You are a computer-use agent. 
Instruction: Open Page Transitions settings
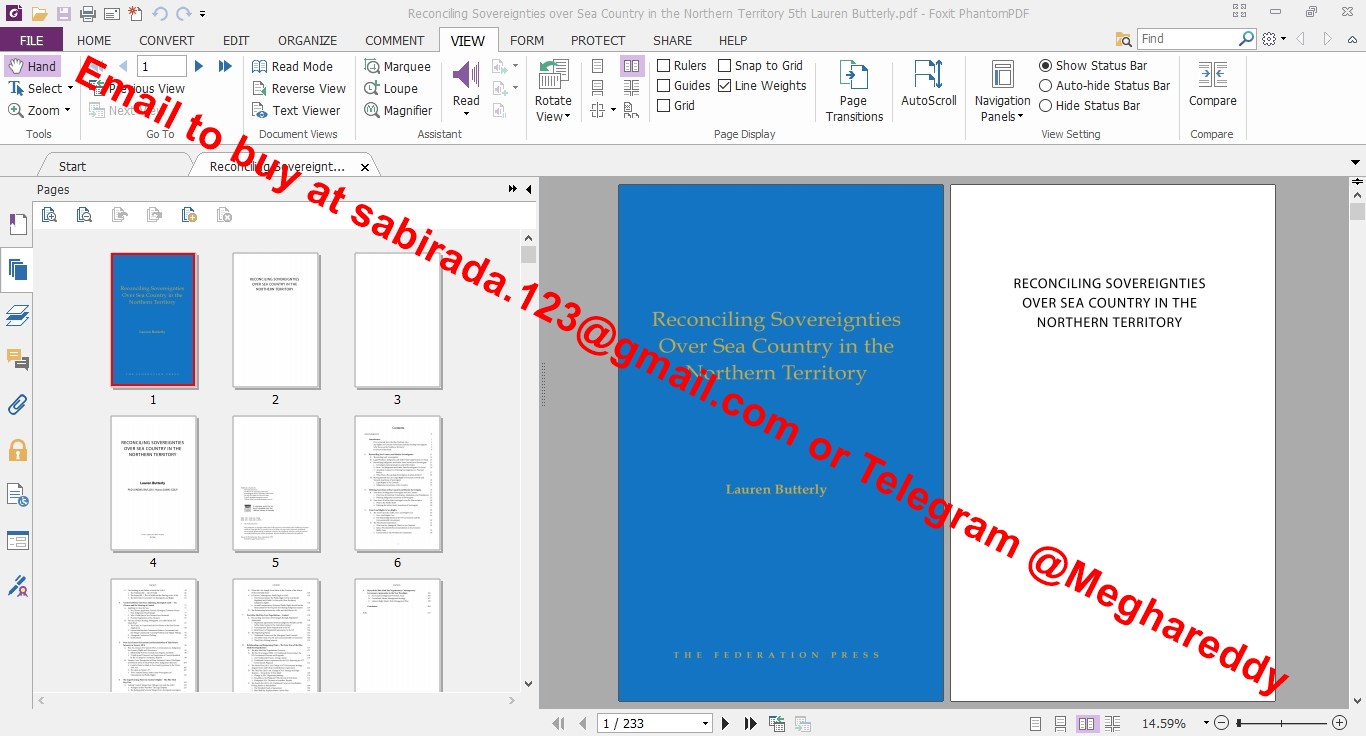(x=854, y=91)
